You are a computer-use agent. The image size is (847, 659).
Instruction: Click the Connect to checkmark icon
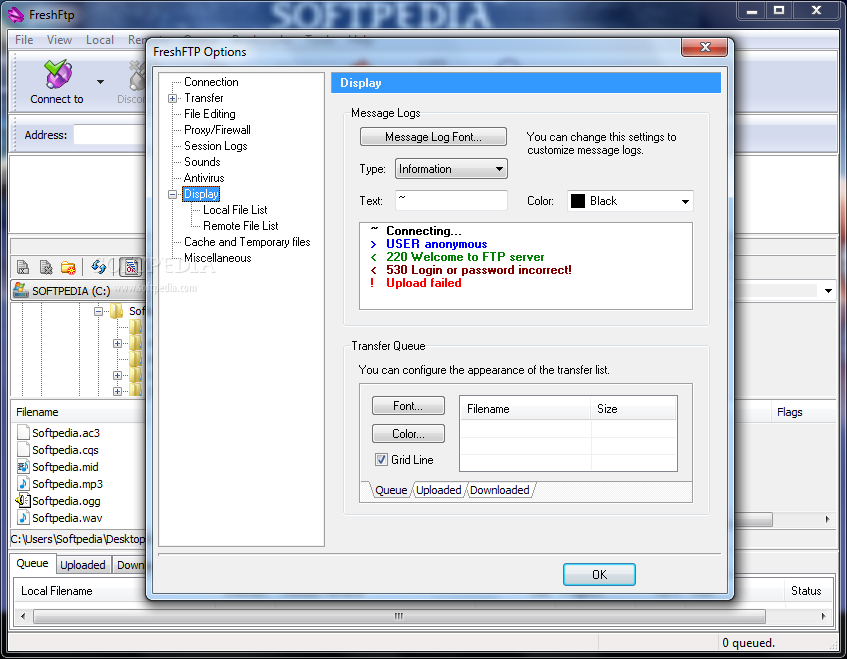coord(58,75)
